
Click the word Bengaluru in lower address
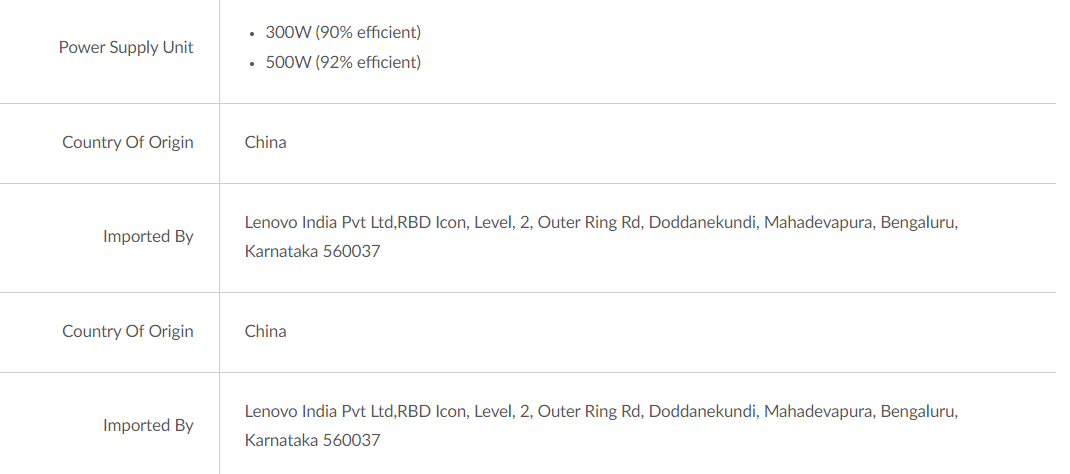[x=918, y=411]
